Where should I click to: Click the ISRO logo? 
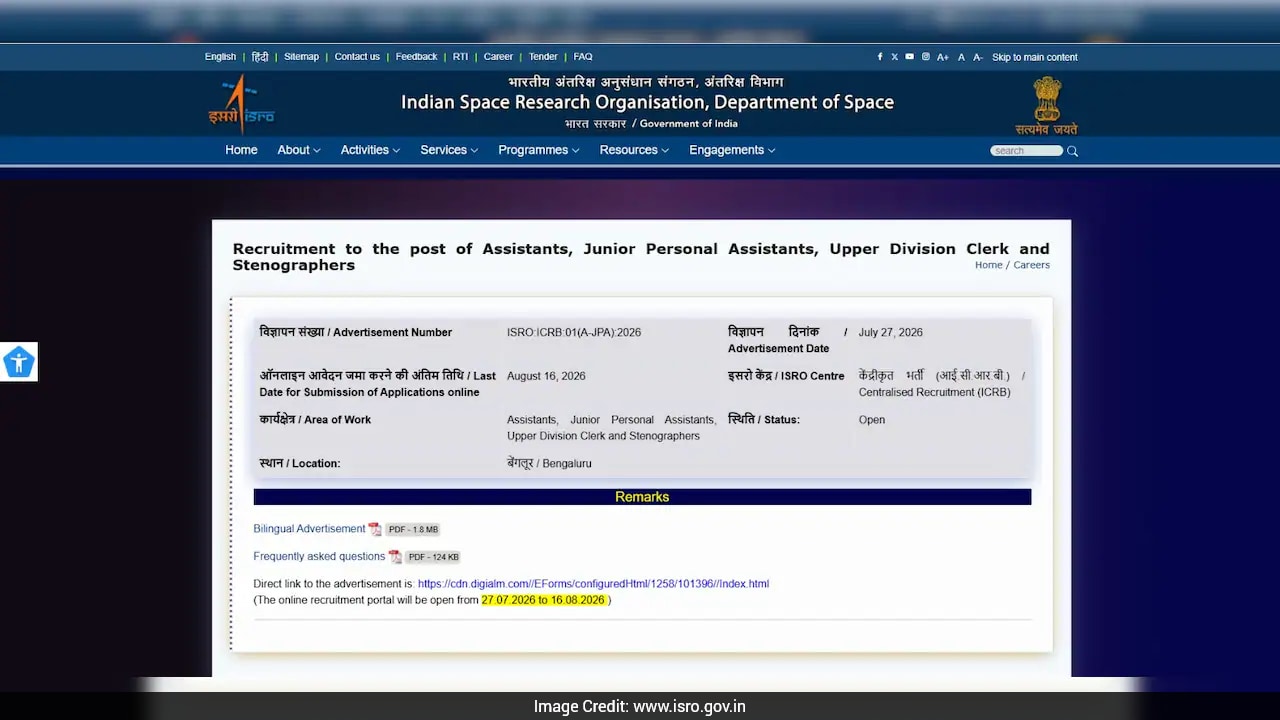(x=241, y=104)
